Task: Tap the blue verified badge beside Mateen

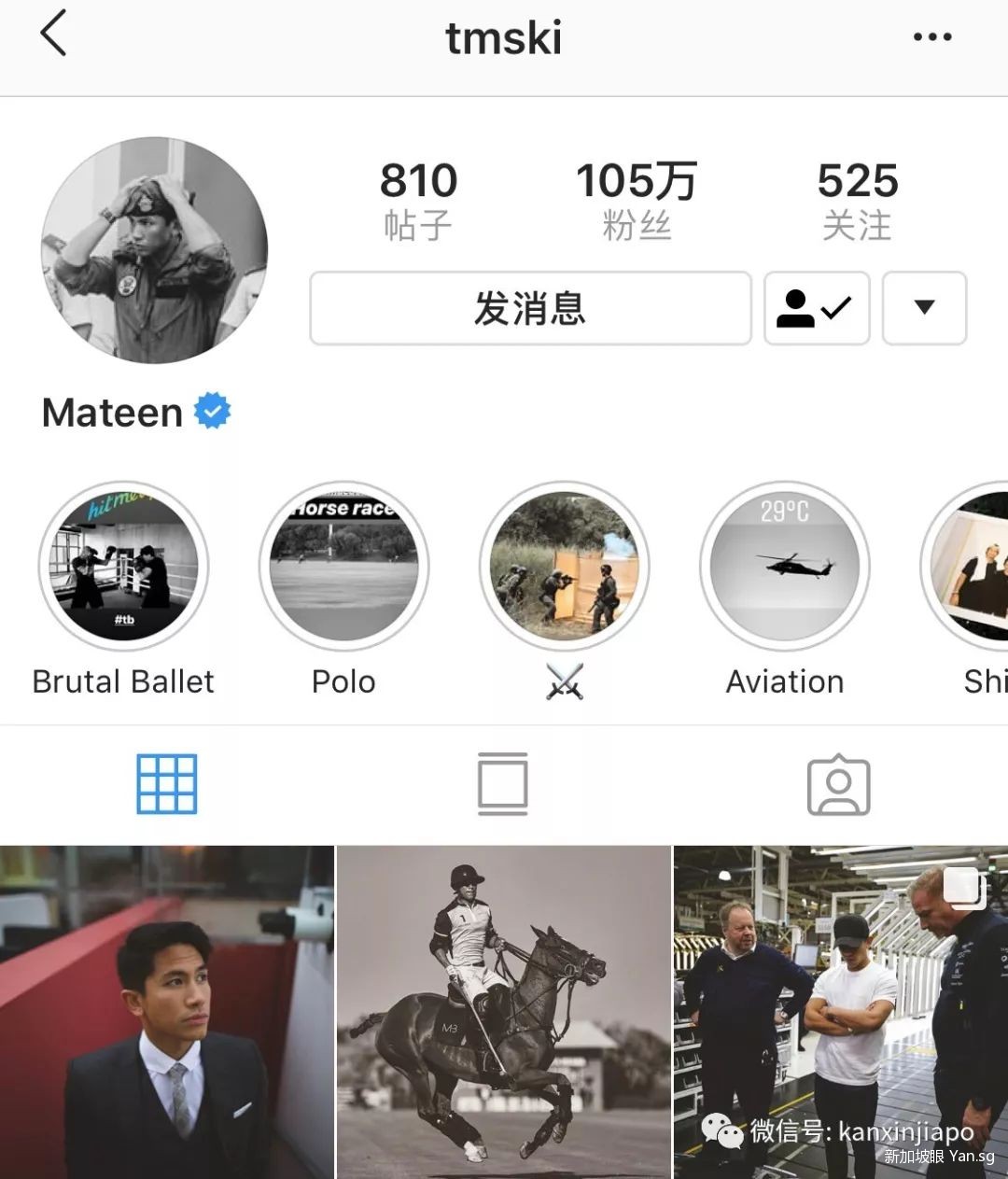Action: point(212,411)
